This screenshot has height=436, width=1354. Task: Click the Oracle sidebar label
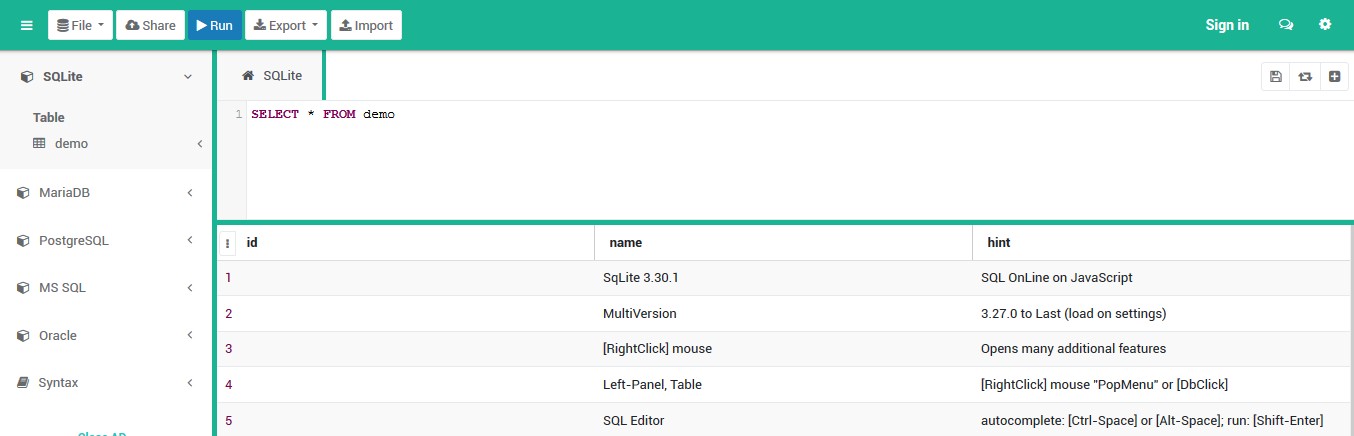(x=57, y=335)
